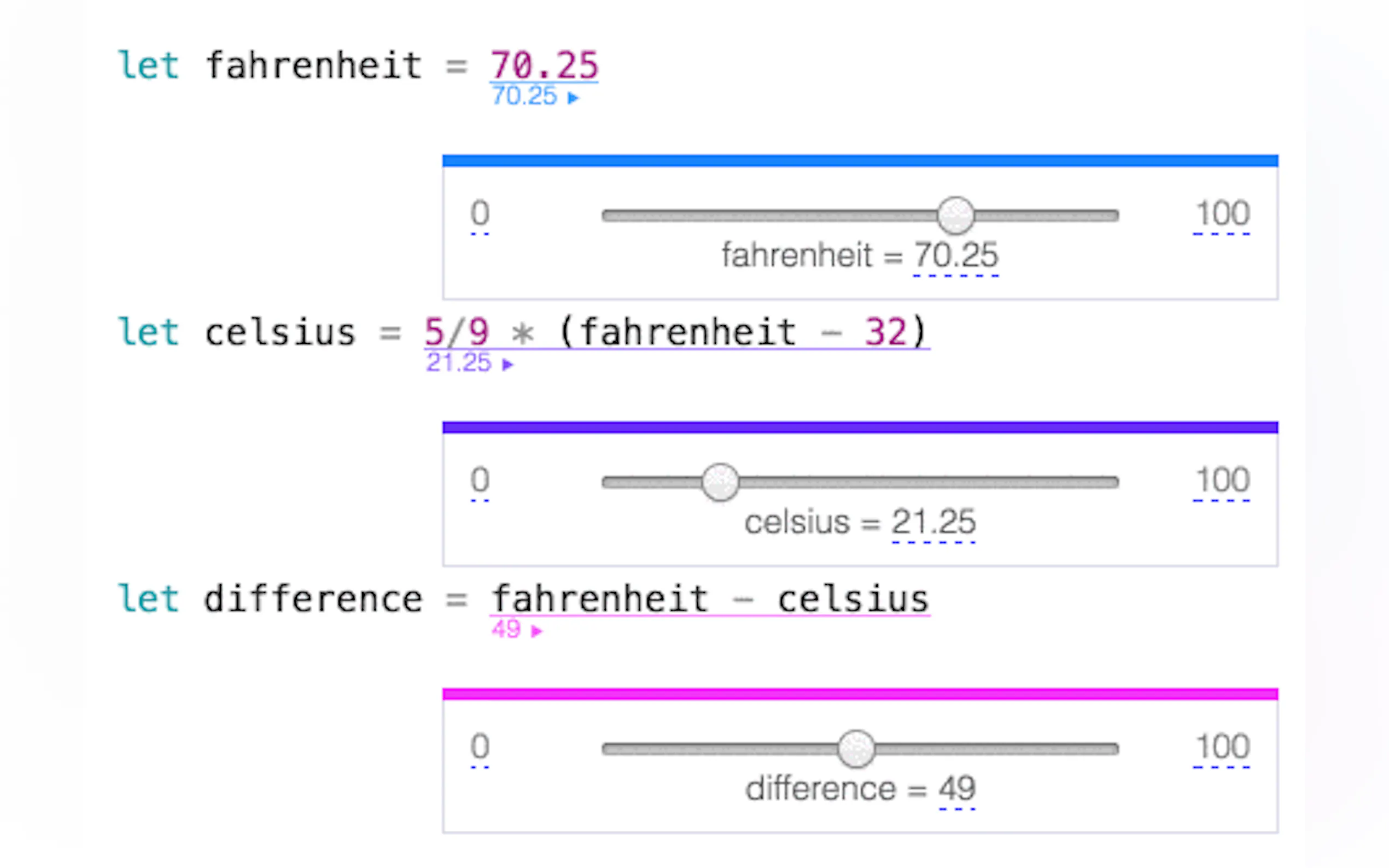Click the fahrenheit slider knob

pyautogui.click(x=955, y=216)
